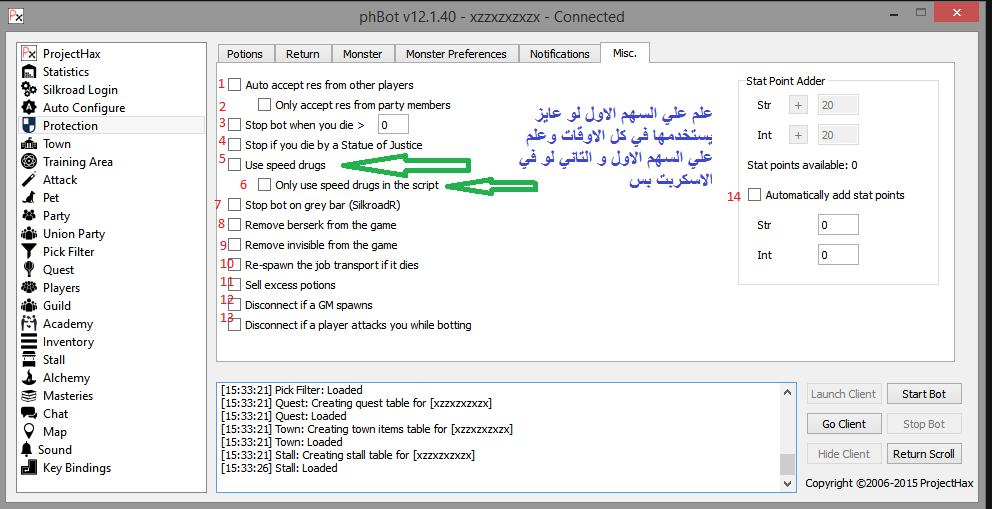The height and width of the screenshot is (509, 992).
Task: Click the Int plus button
Action: (x=798, y=135)
